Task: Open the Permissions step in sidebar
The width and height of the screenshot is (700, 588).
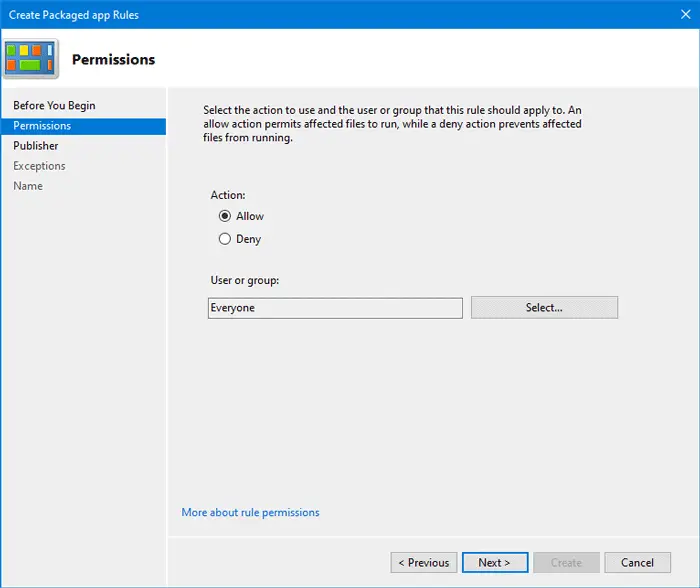Action: [x=83, y=126]
